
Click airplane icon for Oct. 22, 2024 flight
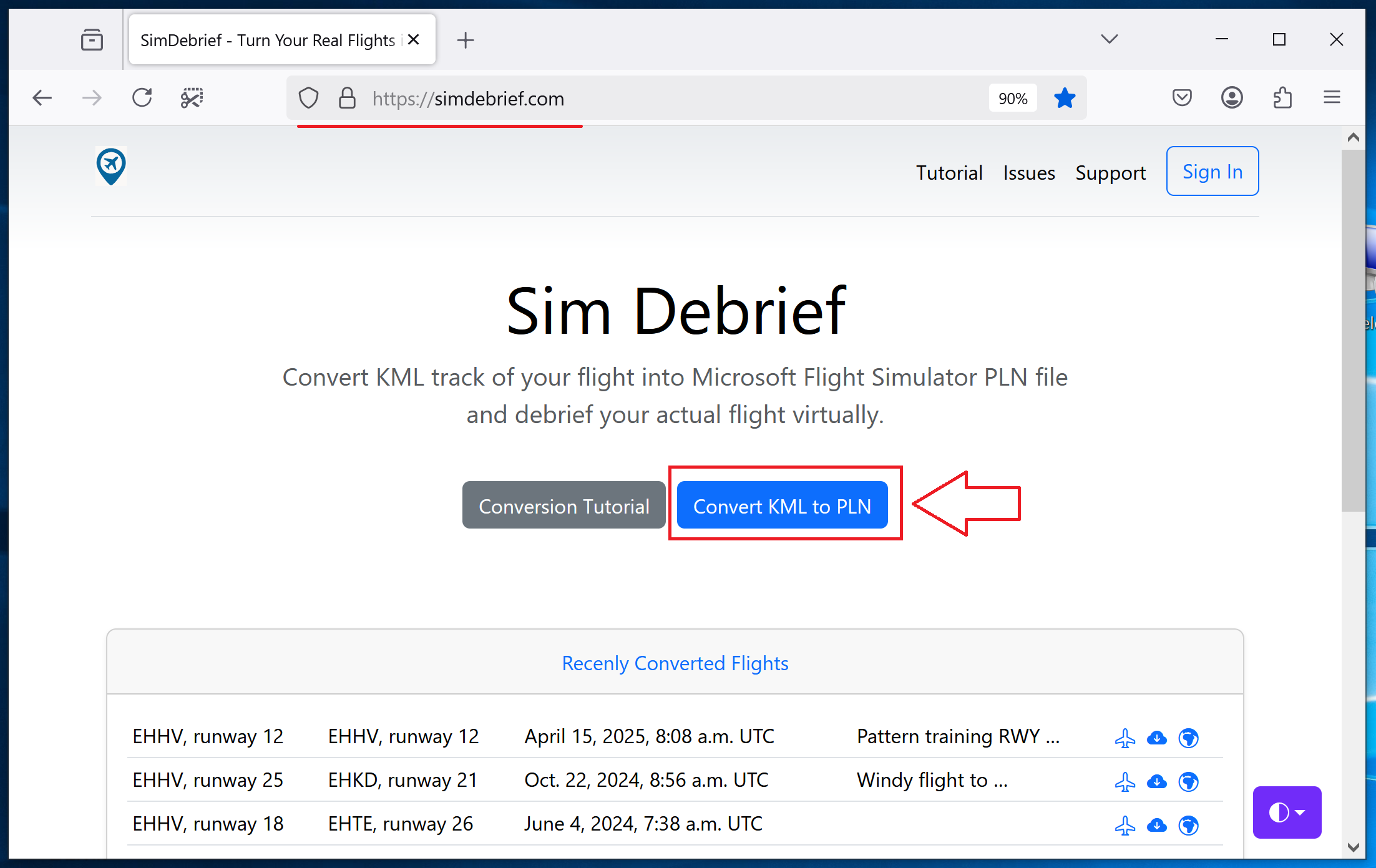(1125, 782)
